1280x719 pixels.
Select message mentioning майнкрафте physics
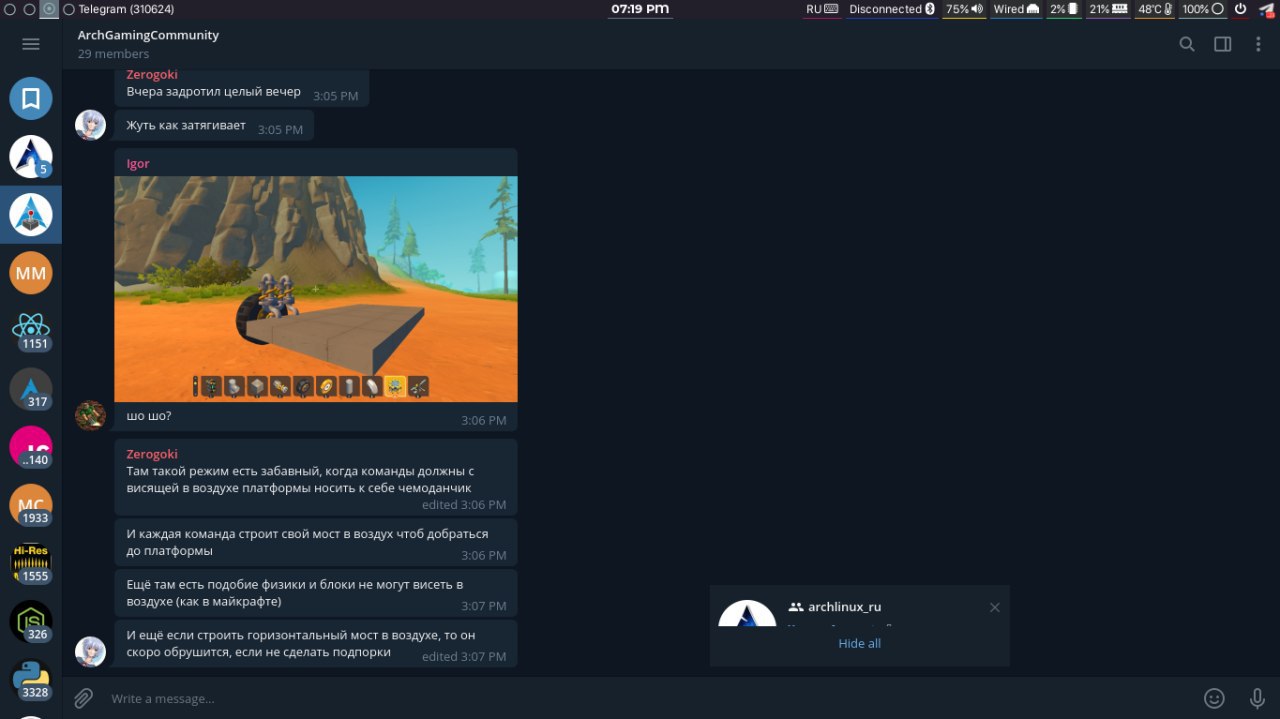[x=316, y=593]
